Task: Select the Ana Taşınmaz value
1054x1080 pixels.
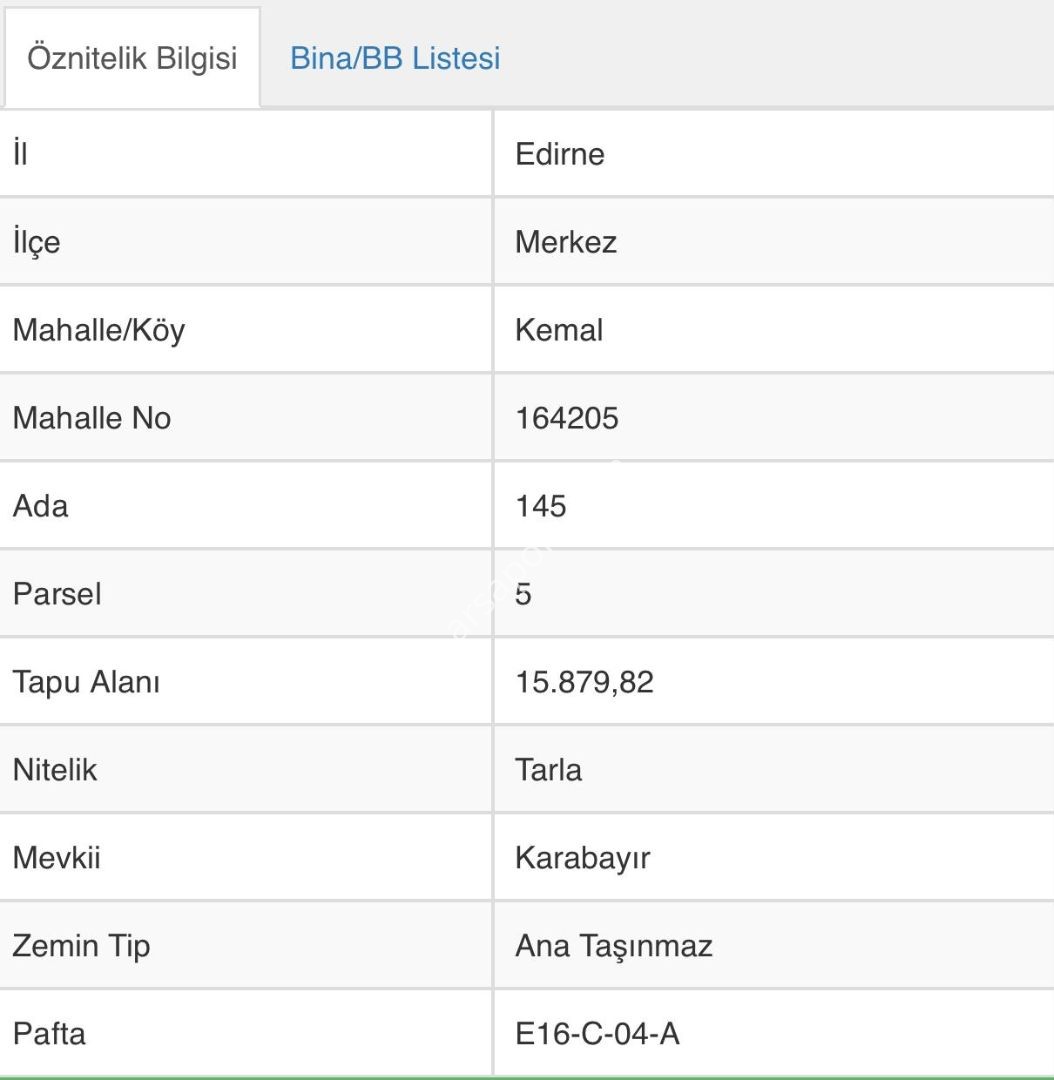Action: pos(614,946)
